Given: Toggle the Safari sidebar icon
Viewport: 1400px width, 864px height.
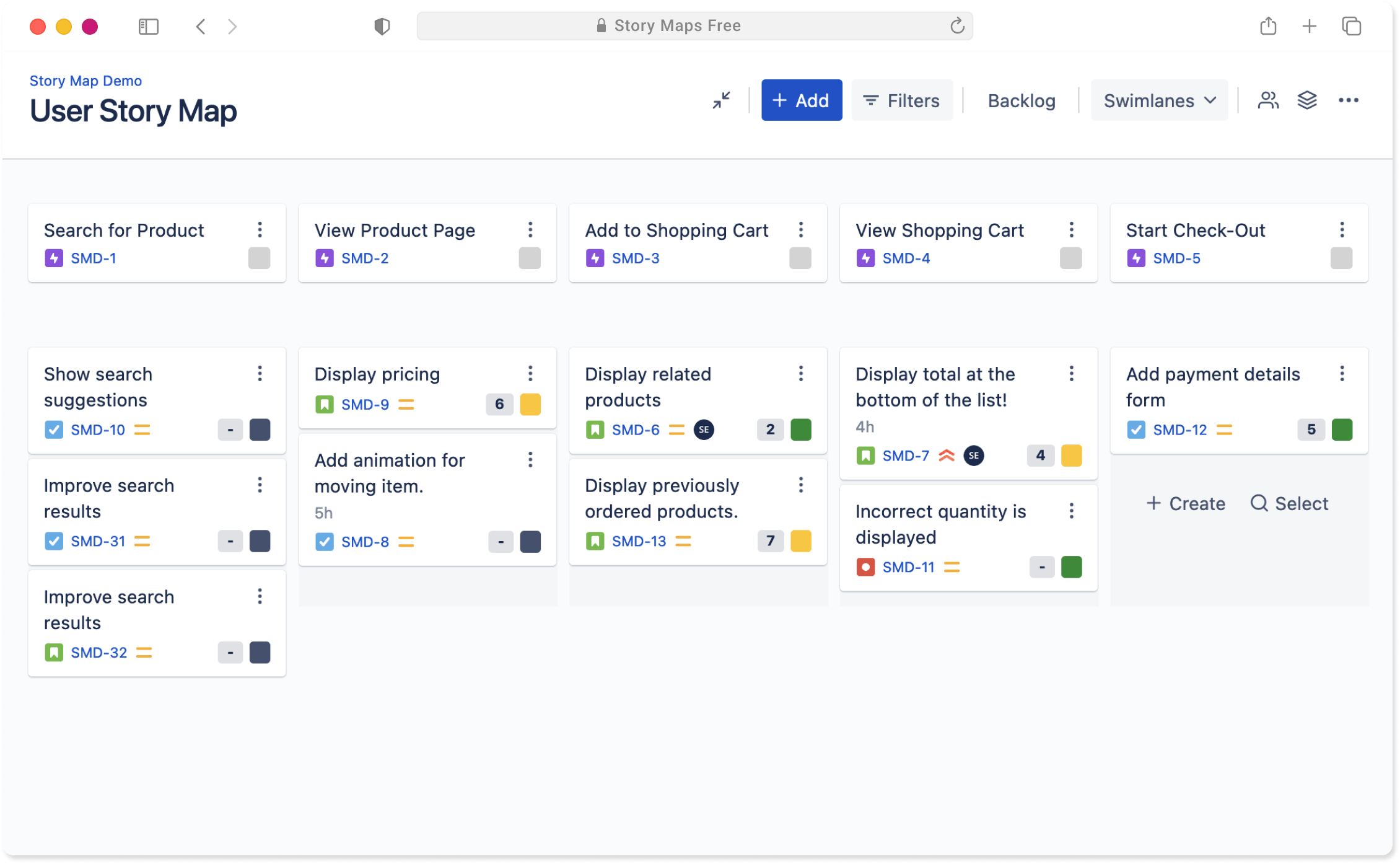Looking at the screenshot, I should (149, 26).
